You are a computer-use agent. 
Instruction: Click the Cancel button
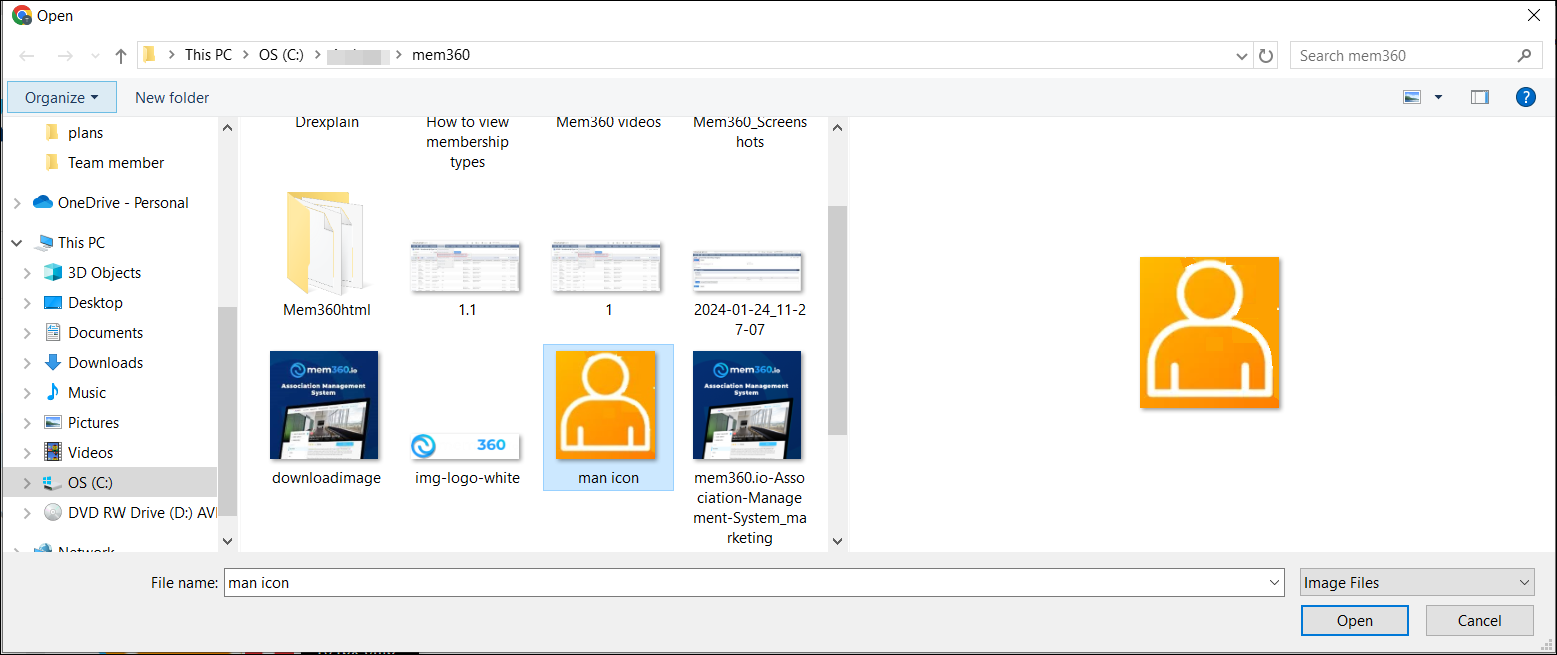(1479, 620)
